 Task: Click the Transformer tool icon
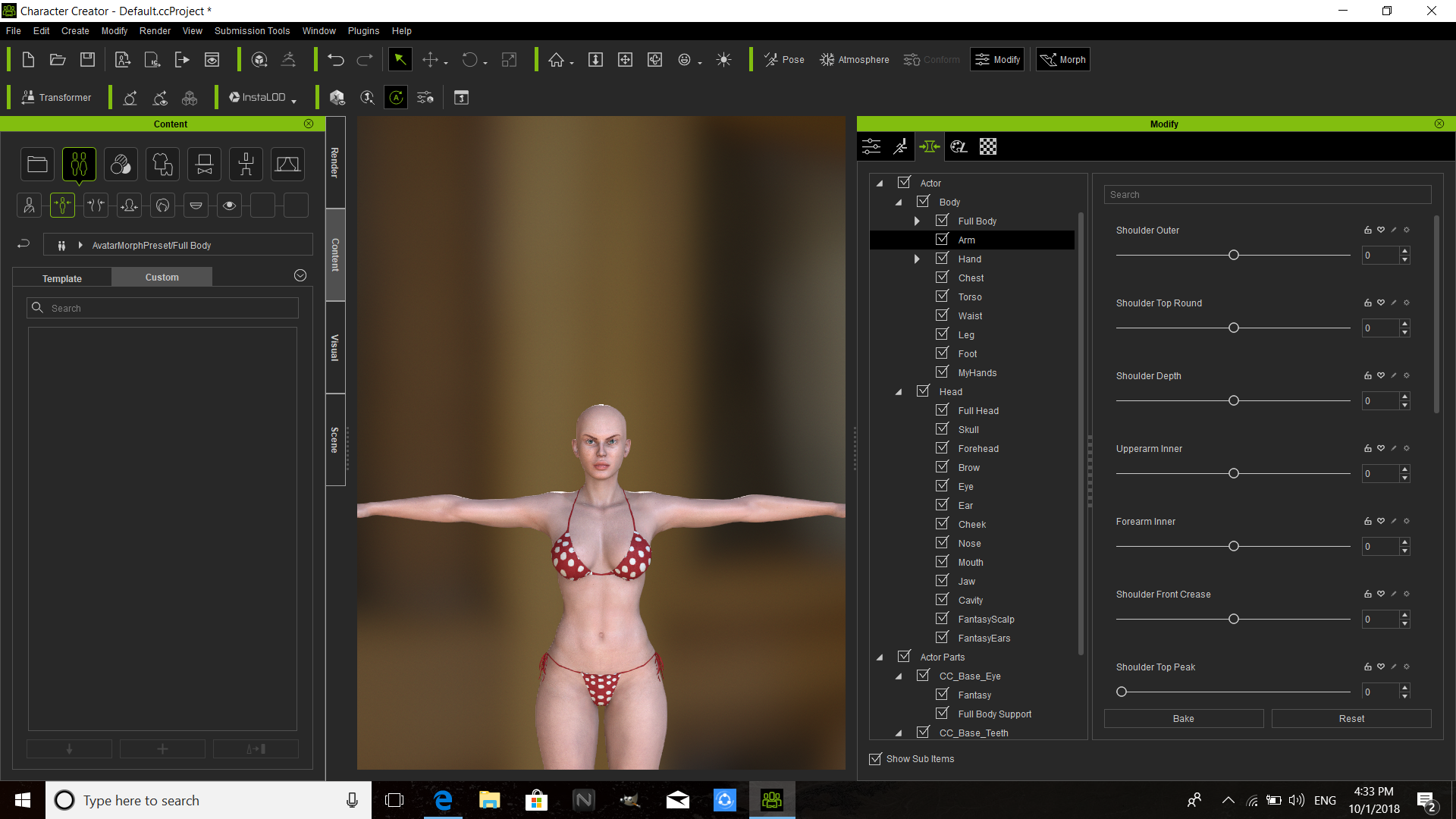point(27,97)
